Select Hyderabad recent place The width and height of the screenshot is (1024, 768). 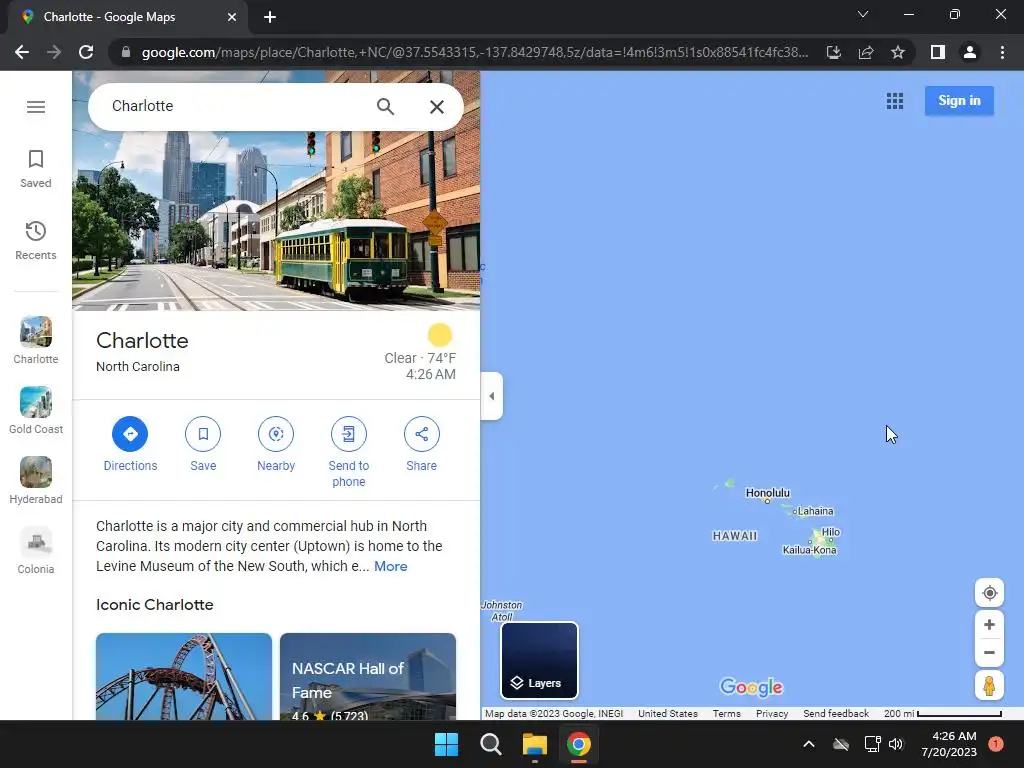pos(36,480)
